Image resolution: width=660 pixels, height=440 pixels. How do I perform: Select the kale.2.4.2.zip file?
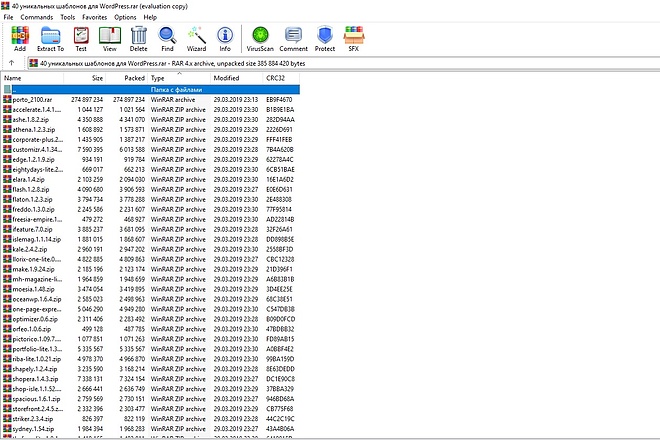(30, 249)
